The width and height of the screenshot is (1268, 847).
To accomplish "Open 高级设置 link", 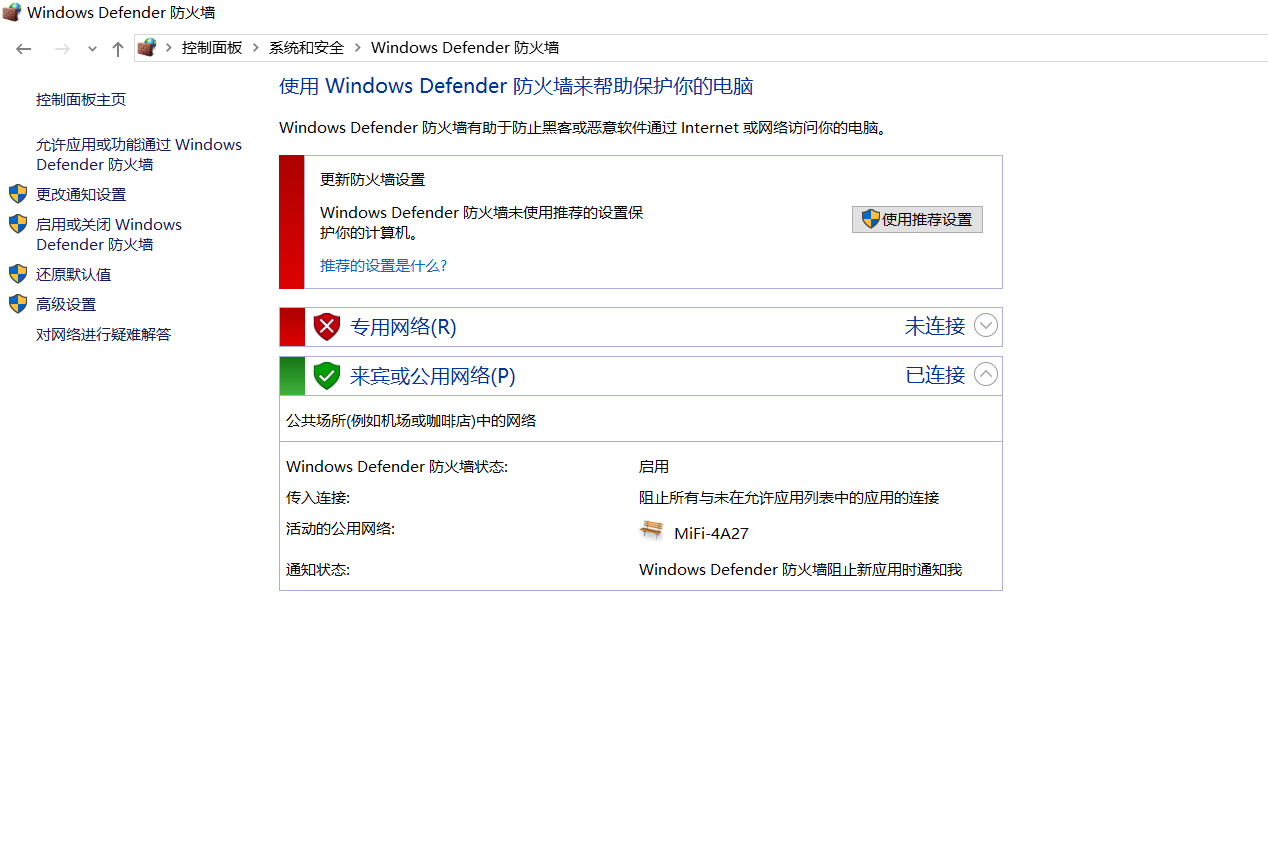I will tap(66, 305).
